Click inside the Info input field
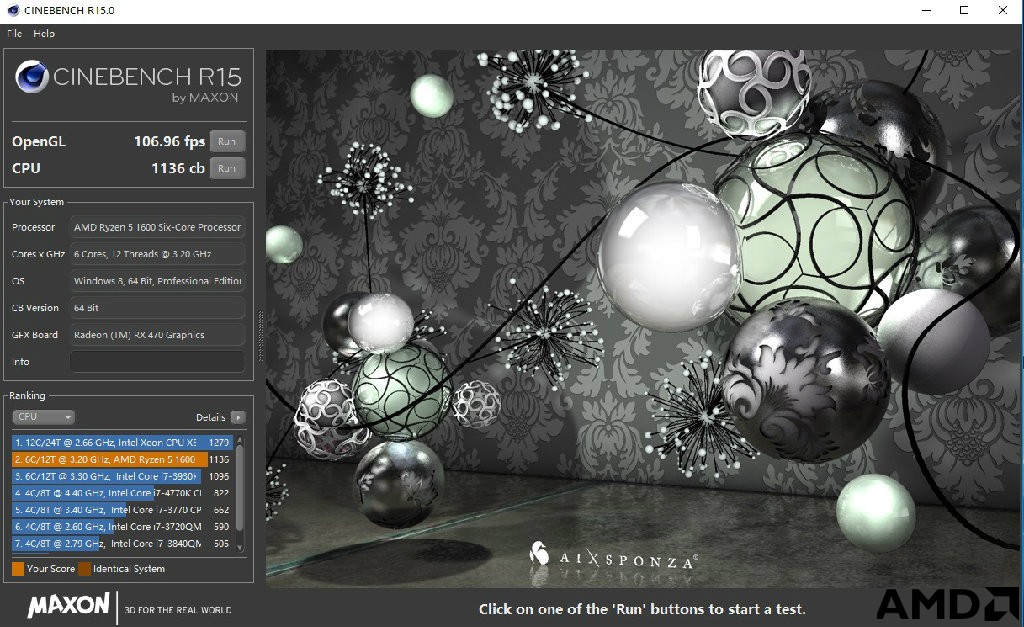This screenshot has height=627, width=1024. (x=157, y=361)
